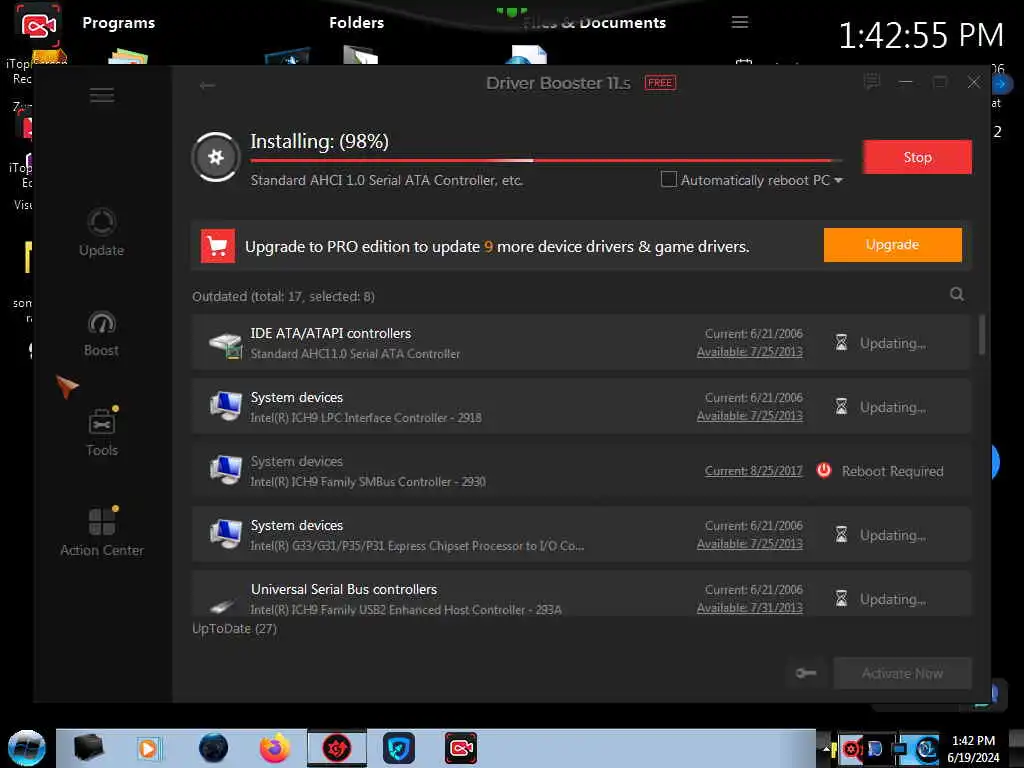Open the search icon in driver list
The height and width of the screenshot is (768, 1024).
[957, 295]
